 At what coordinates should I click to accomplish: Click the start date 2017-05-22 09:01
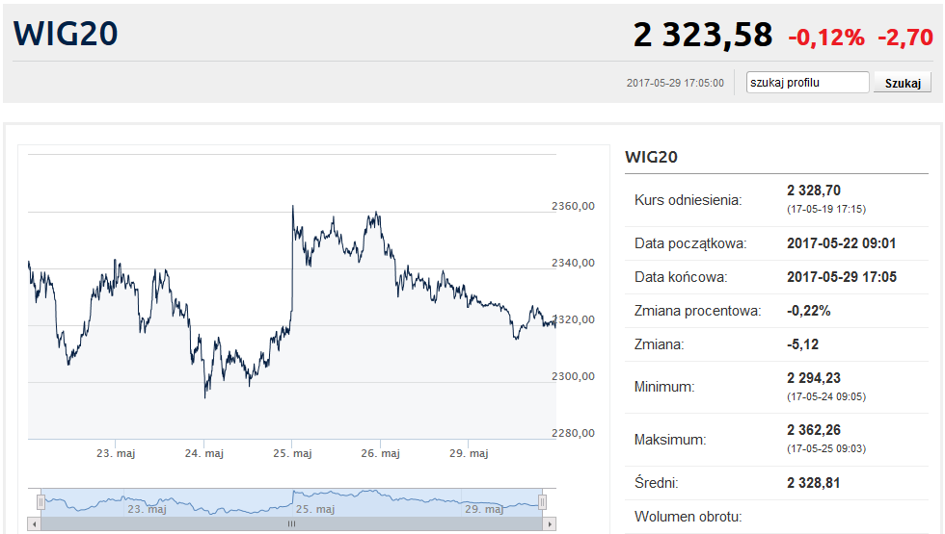(x=841, y=243)
